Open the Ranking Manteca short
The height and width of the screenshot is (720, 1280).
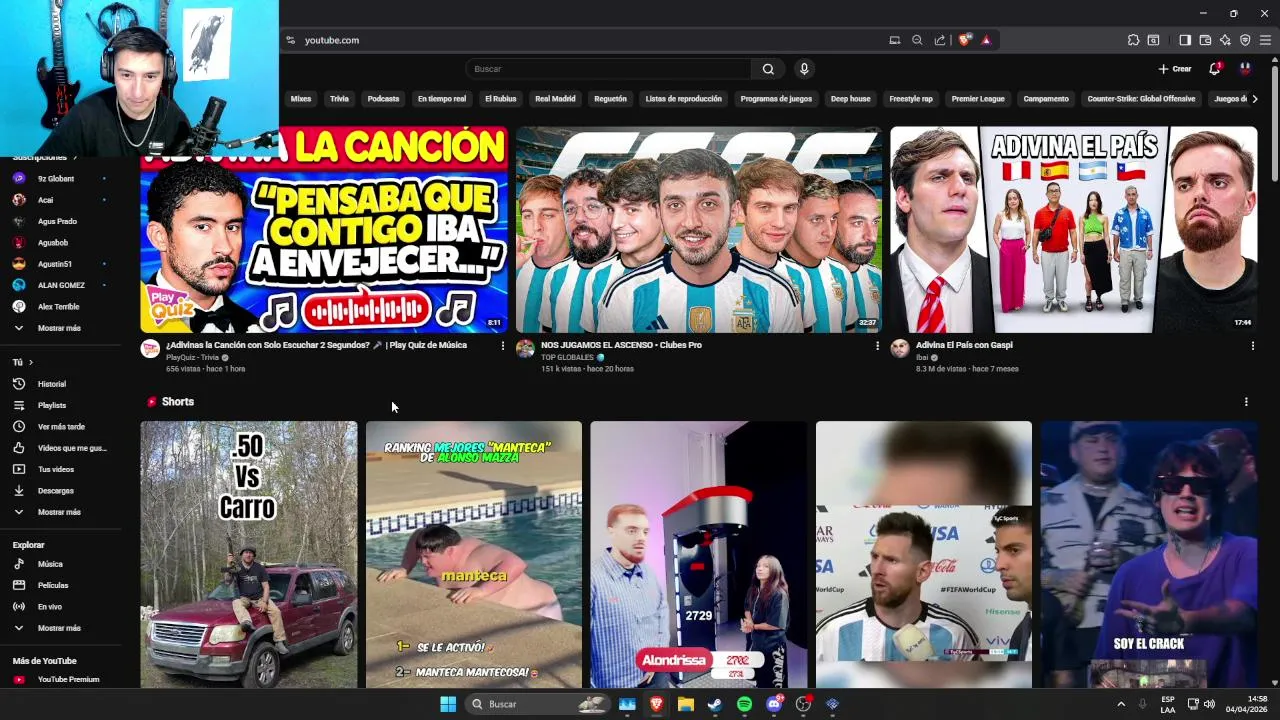point(474,554)
